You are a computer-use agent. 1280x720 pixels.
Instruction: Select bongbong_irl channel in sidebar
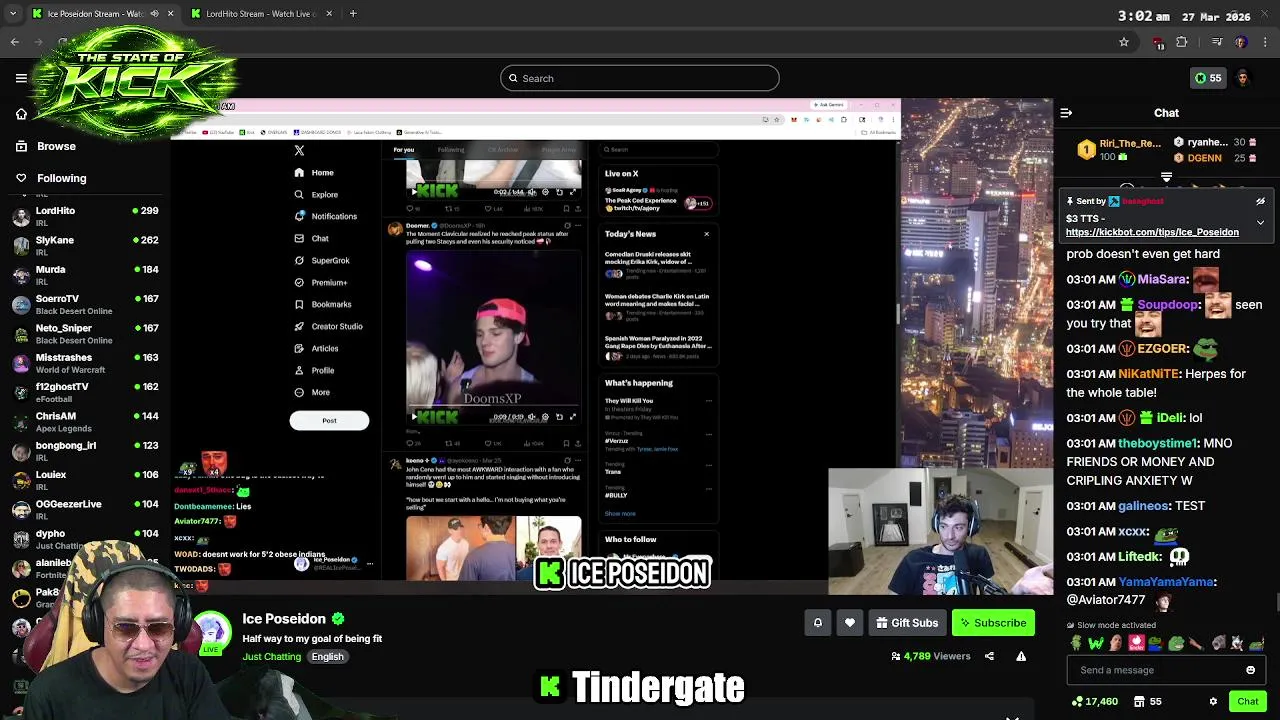pyautogui.click(x=85, y=451)
